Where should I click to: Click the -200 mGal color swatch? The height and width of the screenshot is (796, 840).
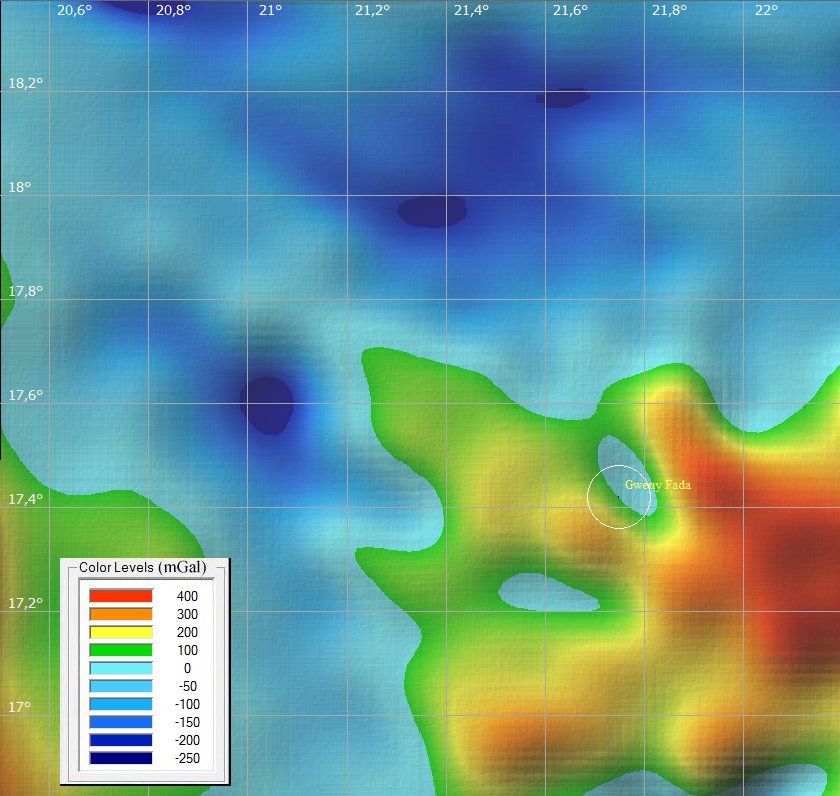coord(121,740)
